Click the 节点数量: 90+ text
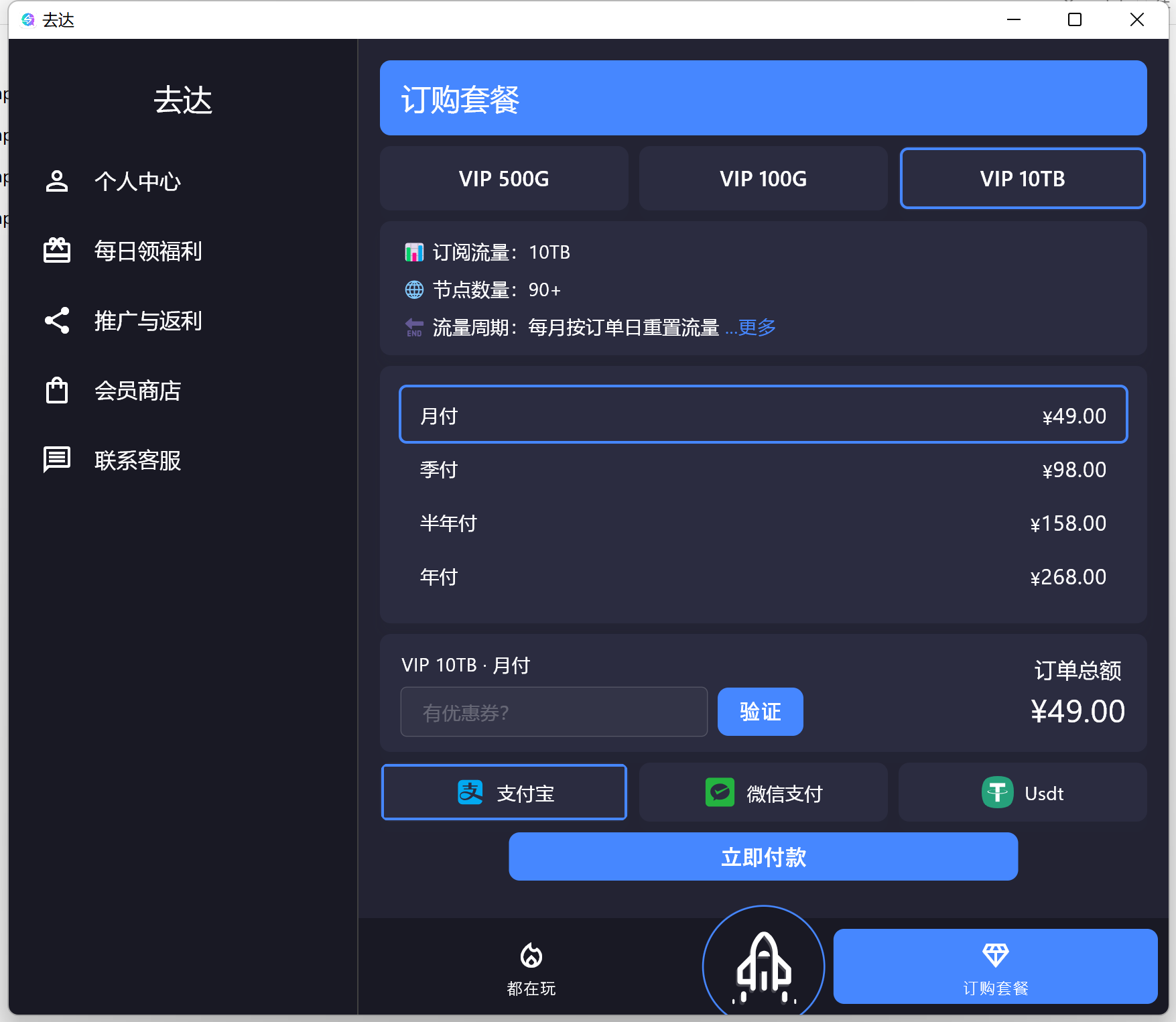 point(497,290)
